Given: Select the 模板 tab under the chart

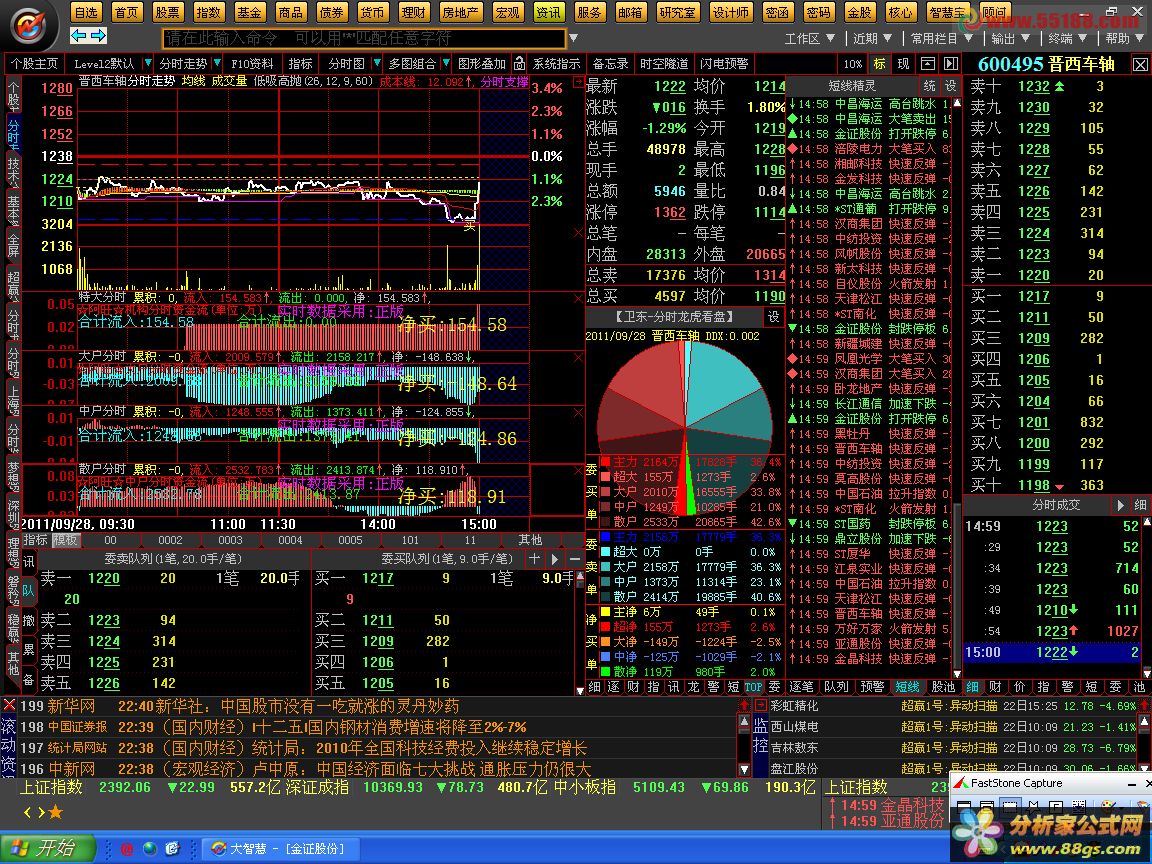Looking at the screenshot, I should click(65, 540).
